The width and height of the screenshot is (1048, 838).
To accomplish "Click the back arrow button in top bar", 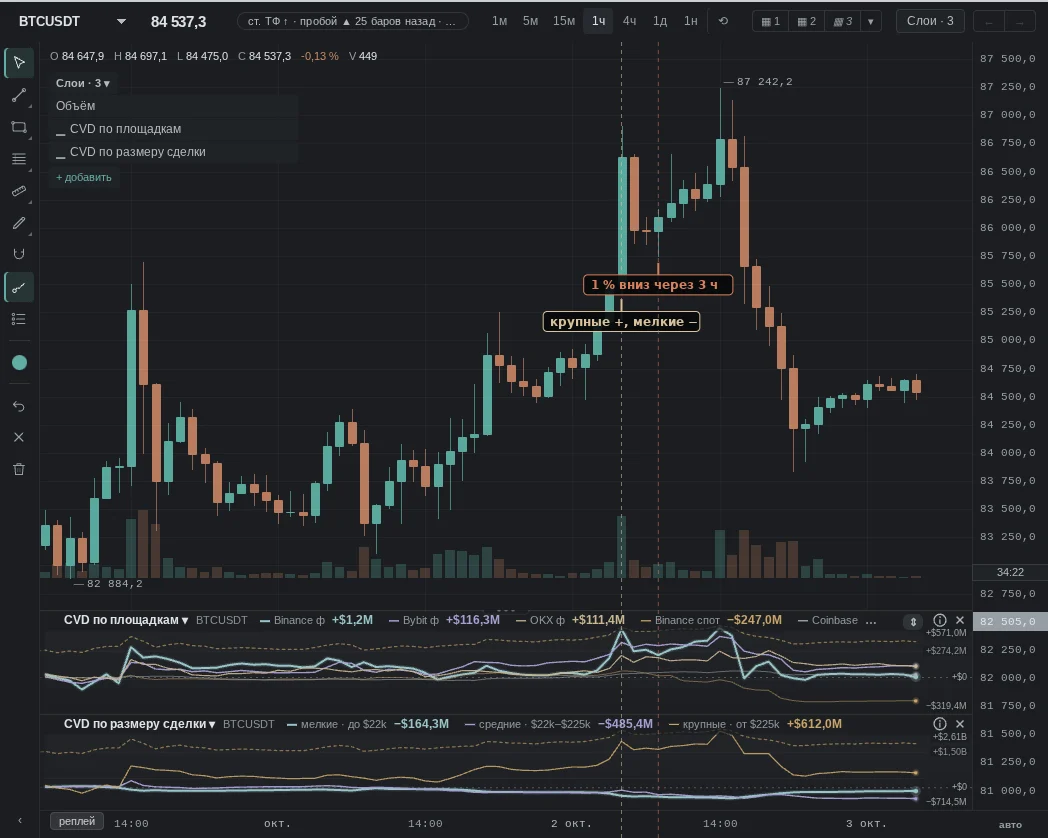I will pos(989,22).
